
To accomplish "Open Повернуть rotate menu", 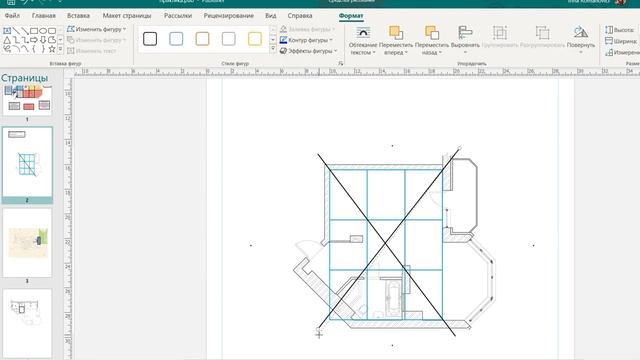I will 580,41.
